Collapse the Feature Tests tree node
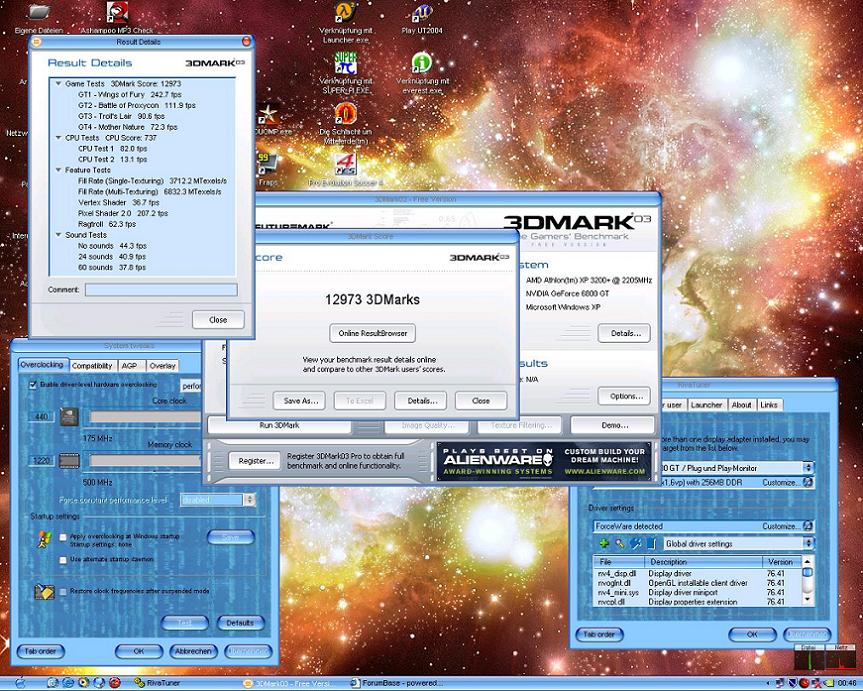 (x=58, y=170)
